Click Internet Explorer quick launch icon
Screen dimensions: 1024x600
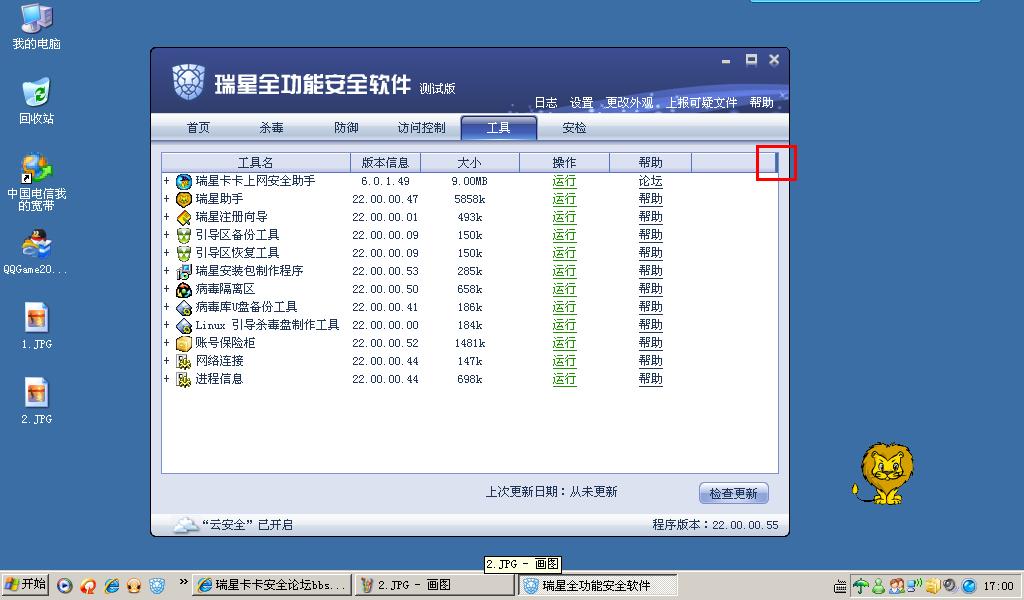click(112, 586)
